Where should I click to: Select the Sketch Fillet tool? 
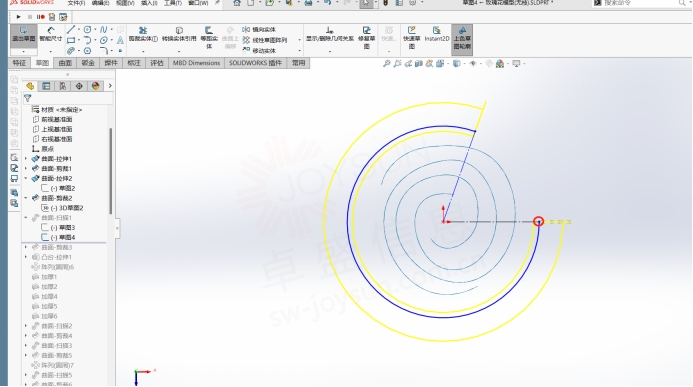pyautogui.click(x=103, y=51)
